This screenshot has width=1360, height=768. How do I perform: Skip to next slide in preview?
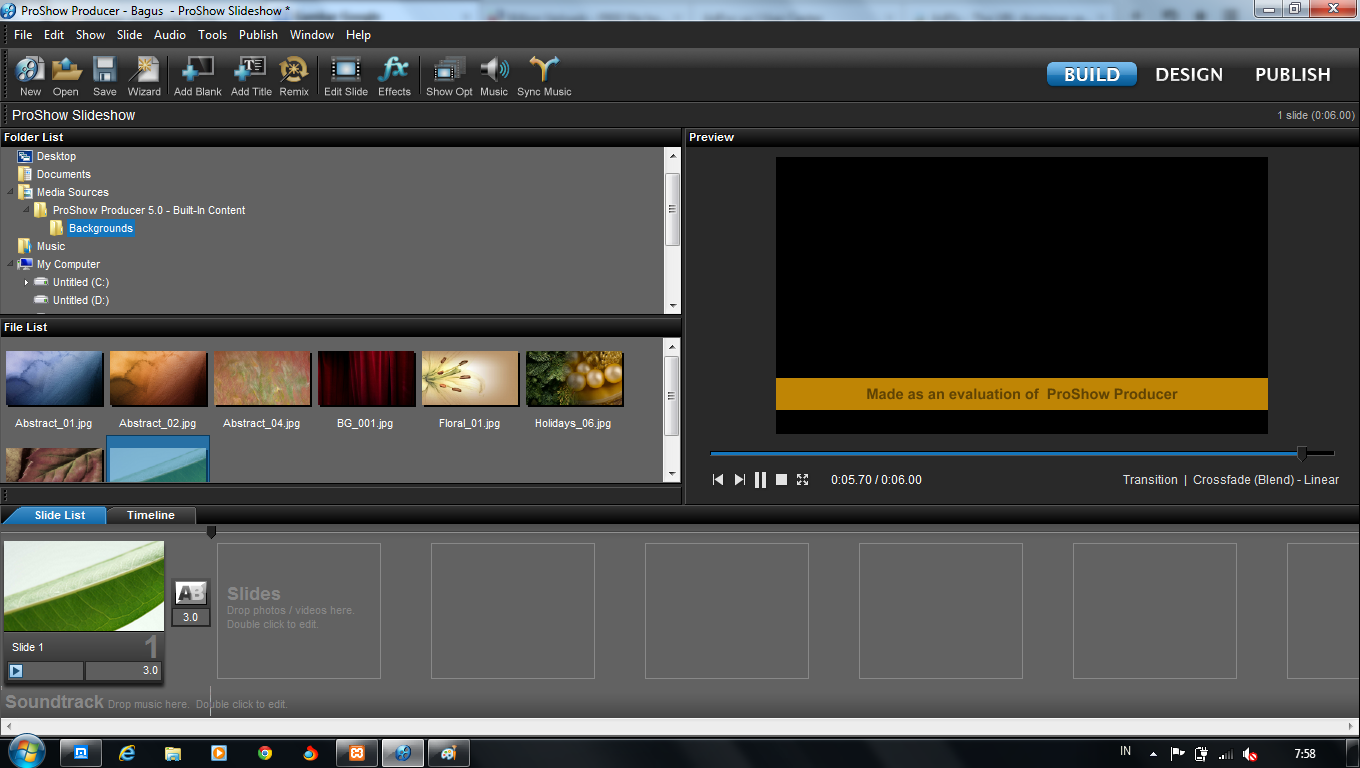click(740, 480)
